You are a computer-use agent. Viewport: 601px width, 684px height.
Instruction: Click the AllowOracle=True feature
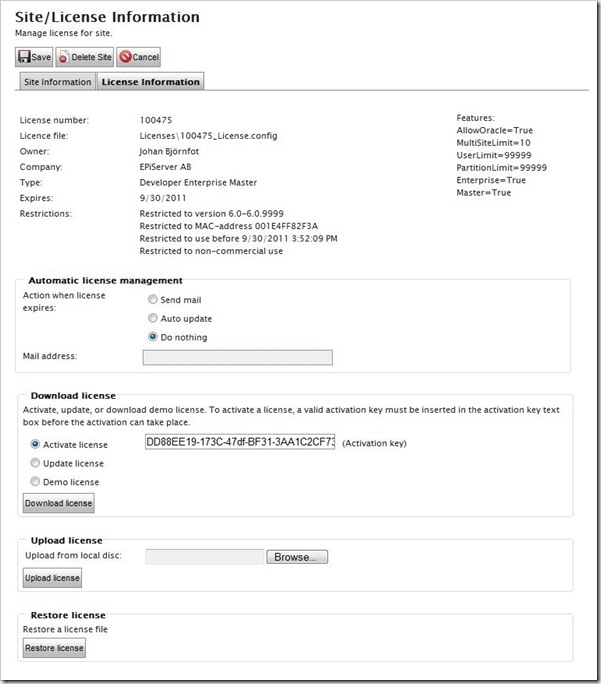(495, 130)
